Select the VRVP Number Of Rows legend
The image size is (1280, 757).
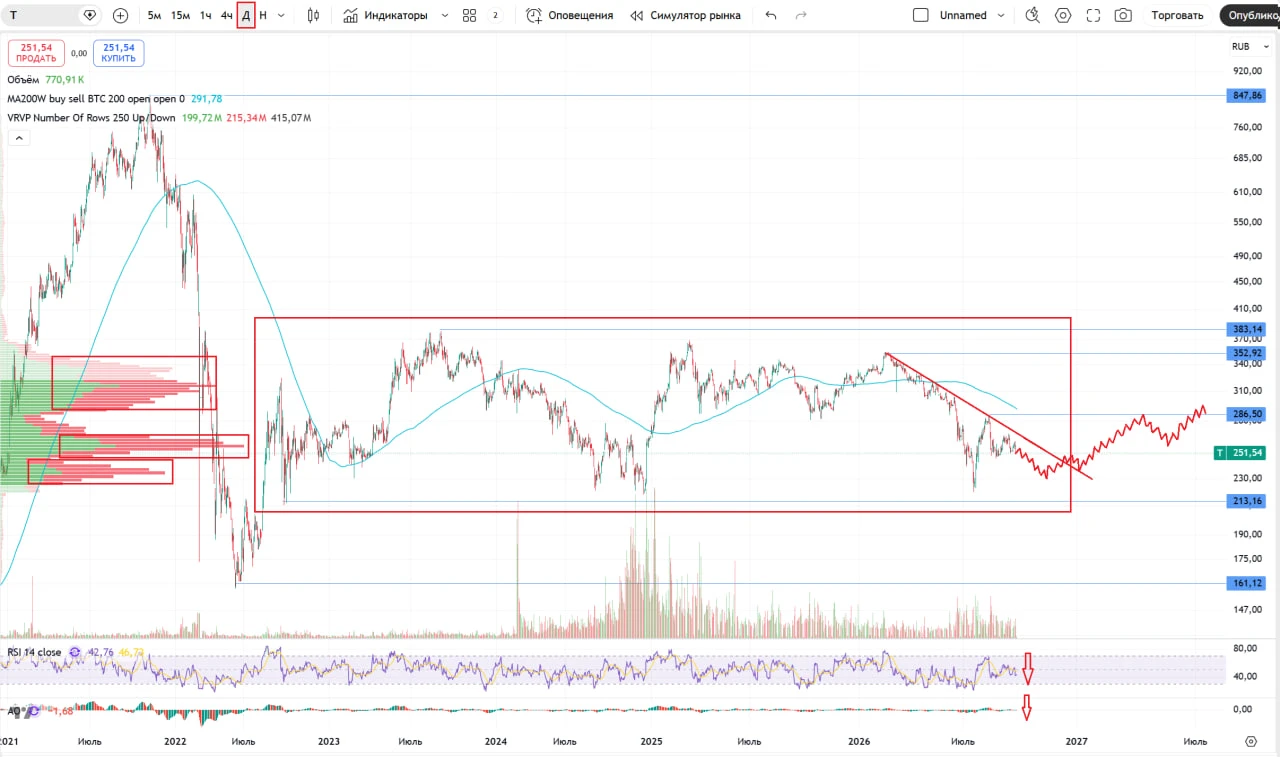click(91, 118)
